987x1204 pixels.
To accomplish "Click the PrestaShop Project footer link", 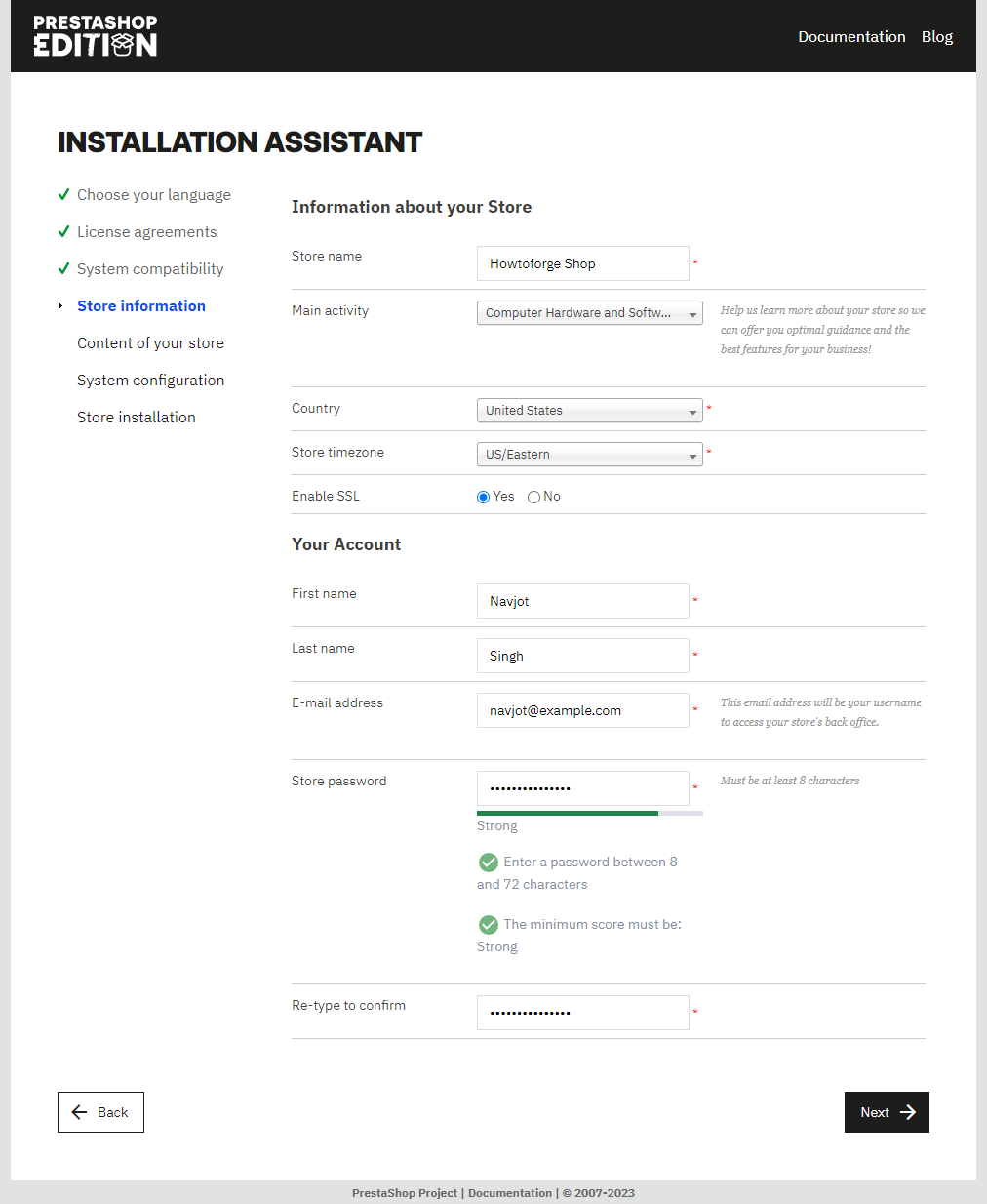I will pos(405,1193).
